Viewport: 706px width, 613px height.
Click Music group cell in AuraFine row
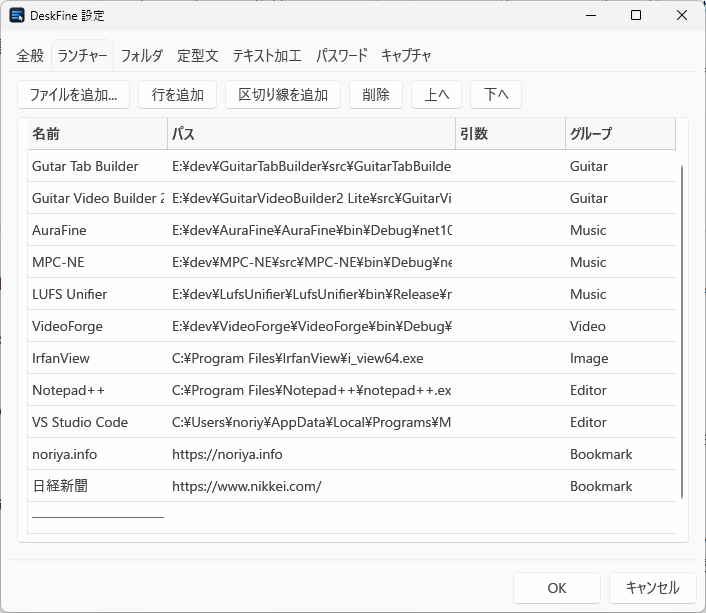coord(620,230)
